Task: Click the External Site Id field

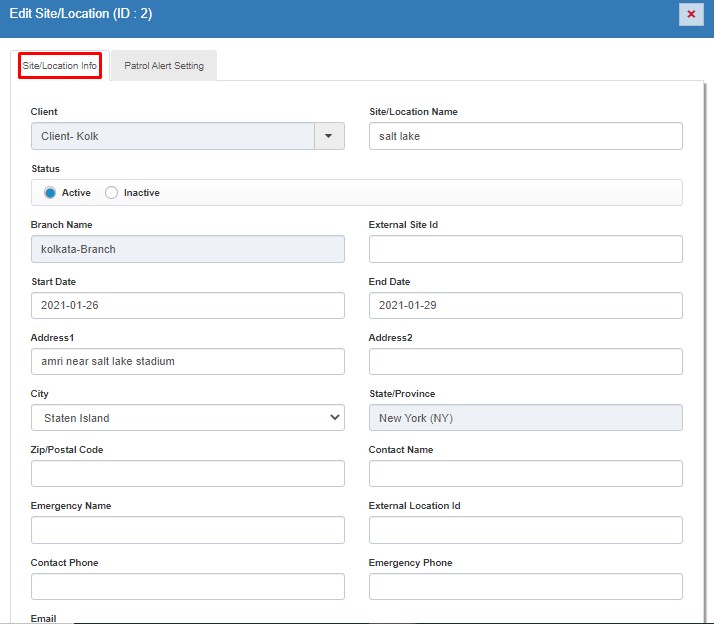Action: [525, 249]
